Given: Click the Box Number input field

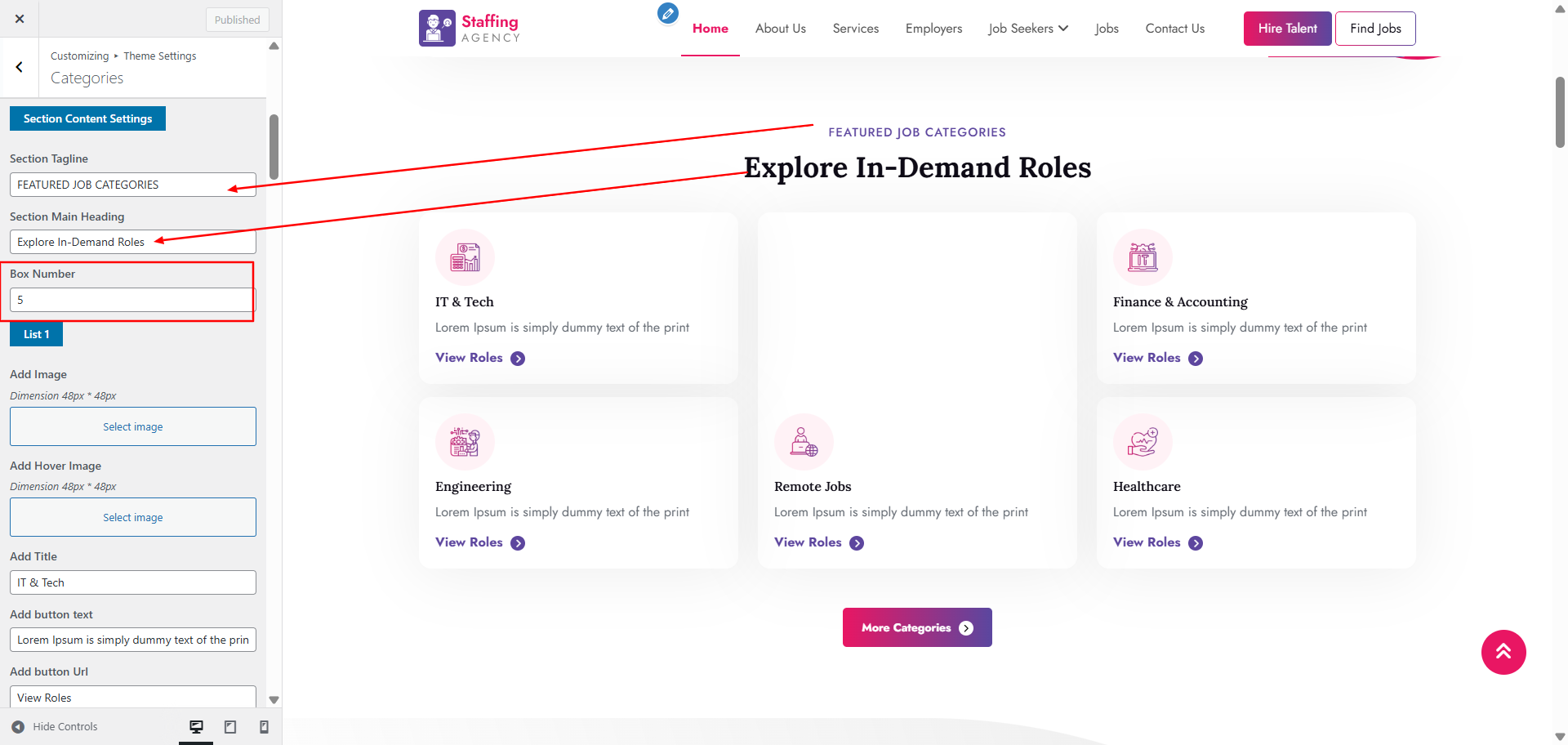Looking at the screenshot, I should point(131,300).
